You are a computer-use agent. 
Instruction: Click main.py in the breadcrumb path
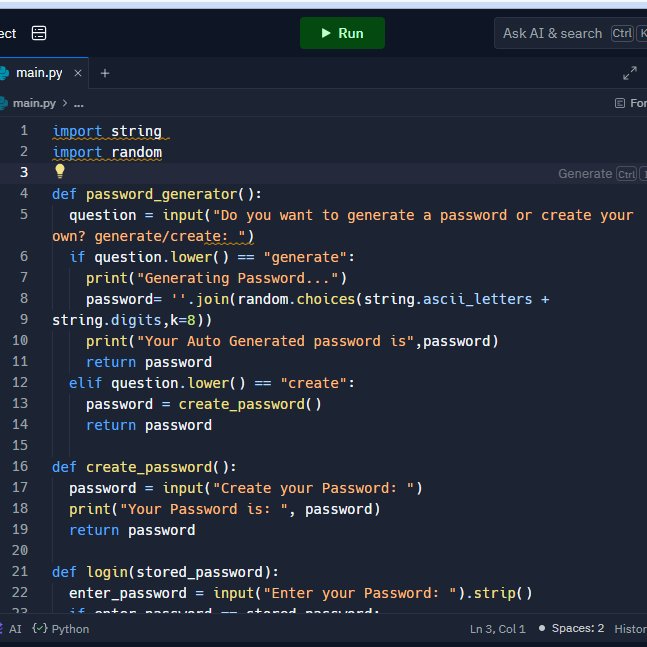click(x=34, y=103)
